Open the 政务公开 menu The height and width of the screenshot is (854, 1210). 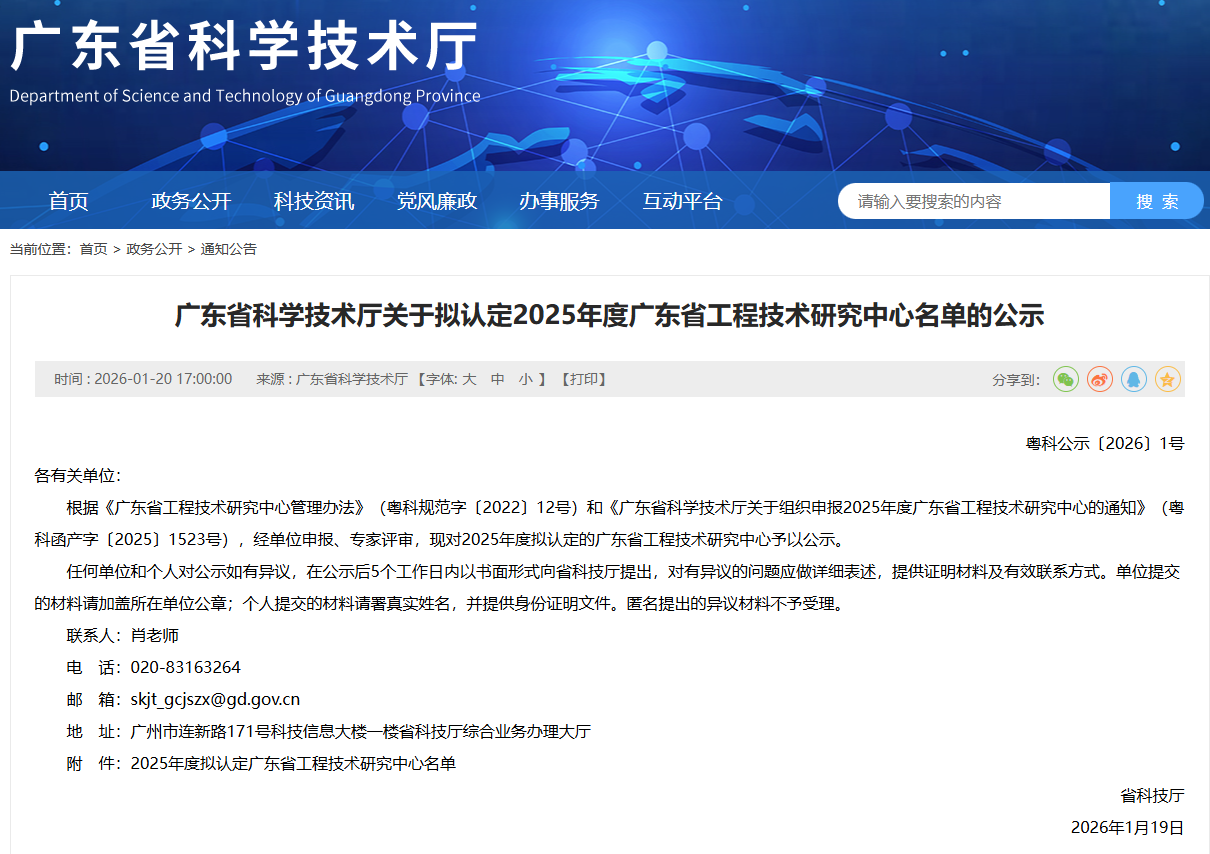pyautogui.click(x=190, y=200)
